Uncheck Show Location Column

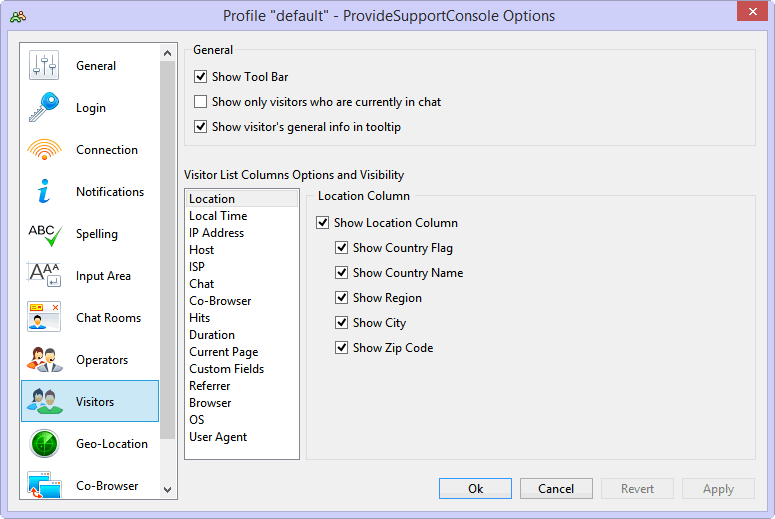322,223
